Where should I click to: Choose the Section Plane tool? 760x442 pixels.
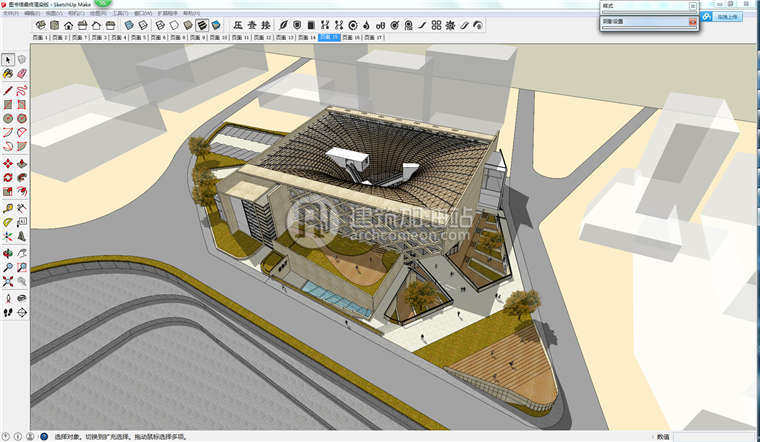[22, 313]
